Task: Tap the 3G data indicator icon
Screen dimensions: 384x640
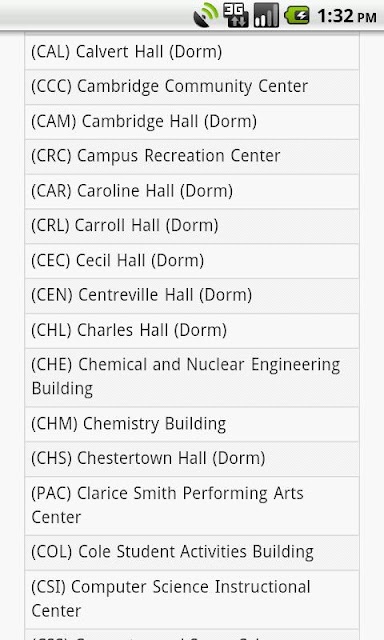Action: pyautogui.click(x=235, y=15)
